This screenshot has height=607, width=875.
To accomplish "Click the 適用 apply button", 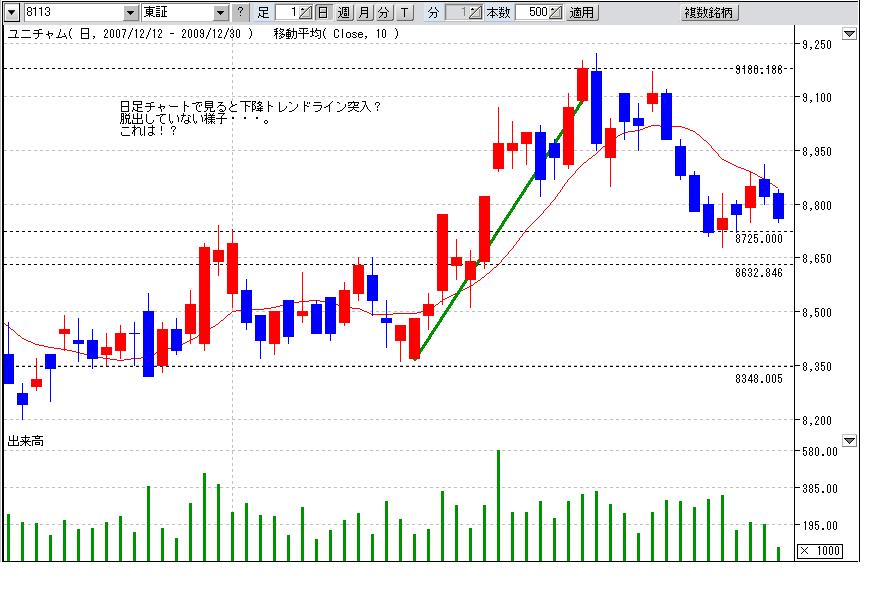I will click(x=582, y=12).
